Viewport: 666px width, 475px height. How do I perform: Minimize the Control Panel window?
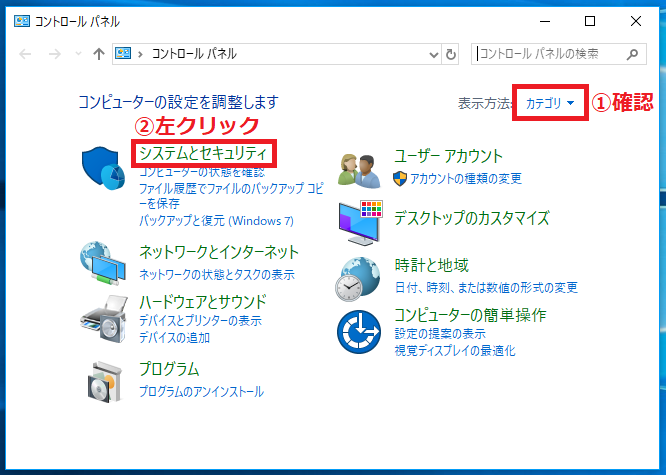545,21
